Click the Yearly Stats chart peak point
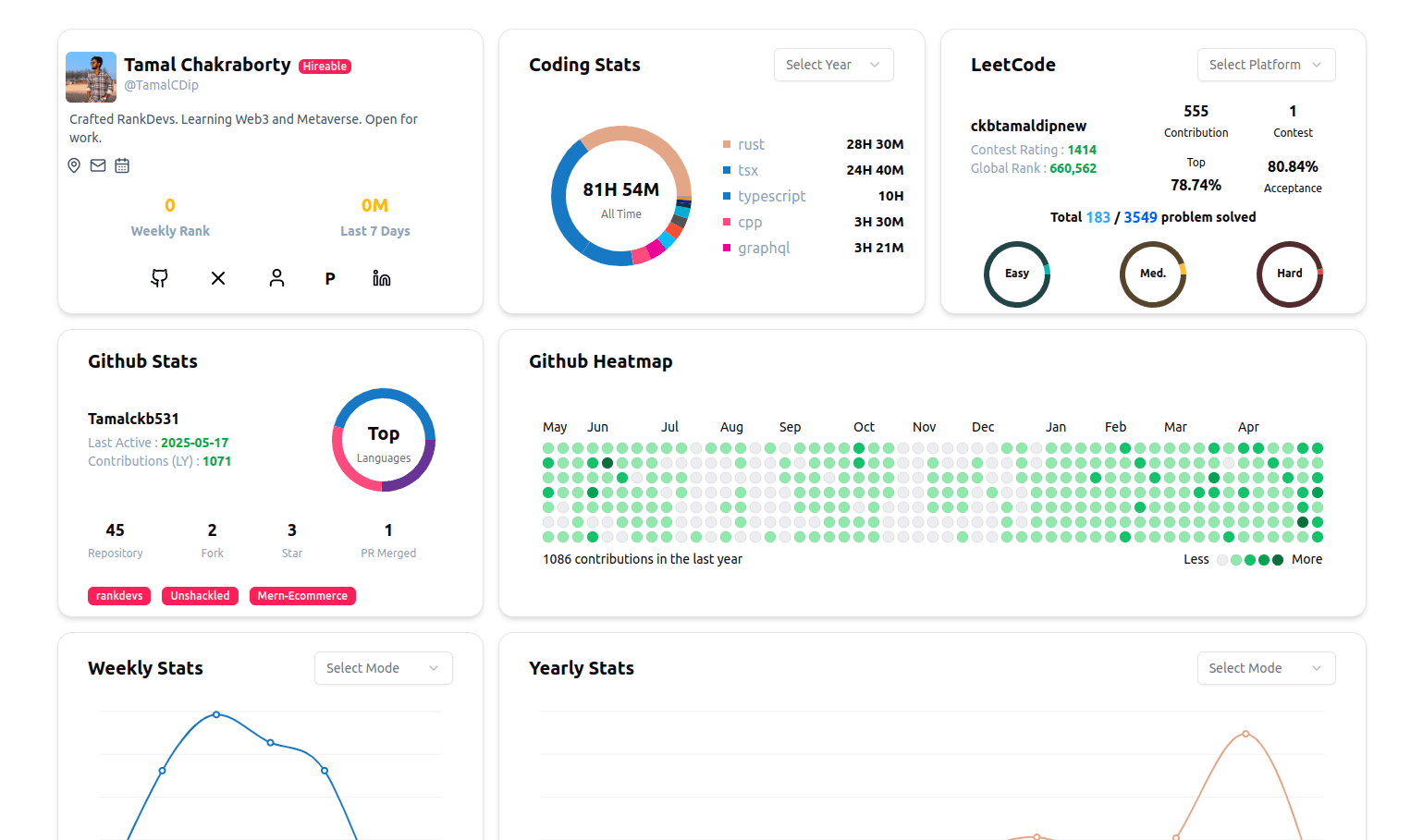Viewport: 1423px width, 840px height. (1245, 734)
